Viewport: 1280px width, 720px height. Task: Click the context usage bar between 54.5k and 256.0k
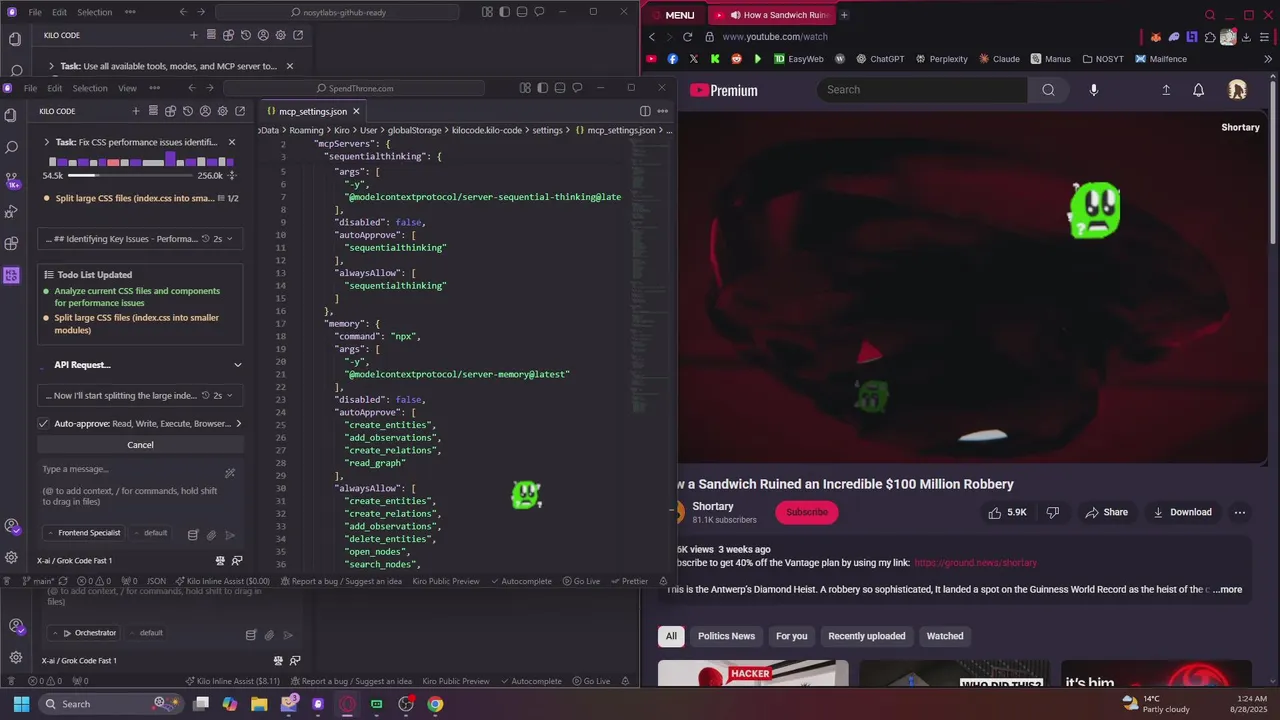coord(129,175)
